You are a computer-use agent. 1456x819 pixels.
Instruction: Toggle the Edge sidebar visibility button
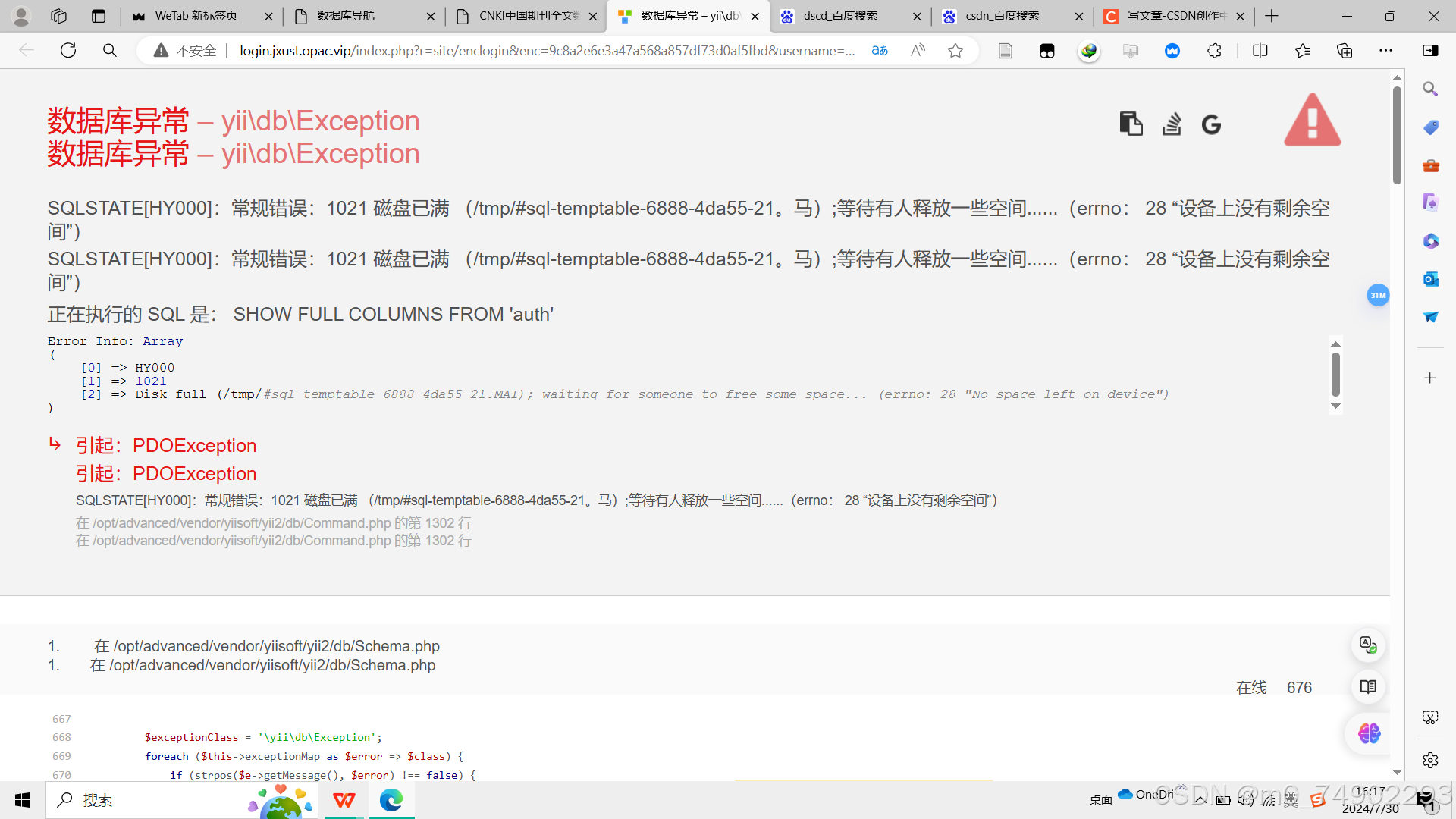point(1430,51)
